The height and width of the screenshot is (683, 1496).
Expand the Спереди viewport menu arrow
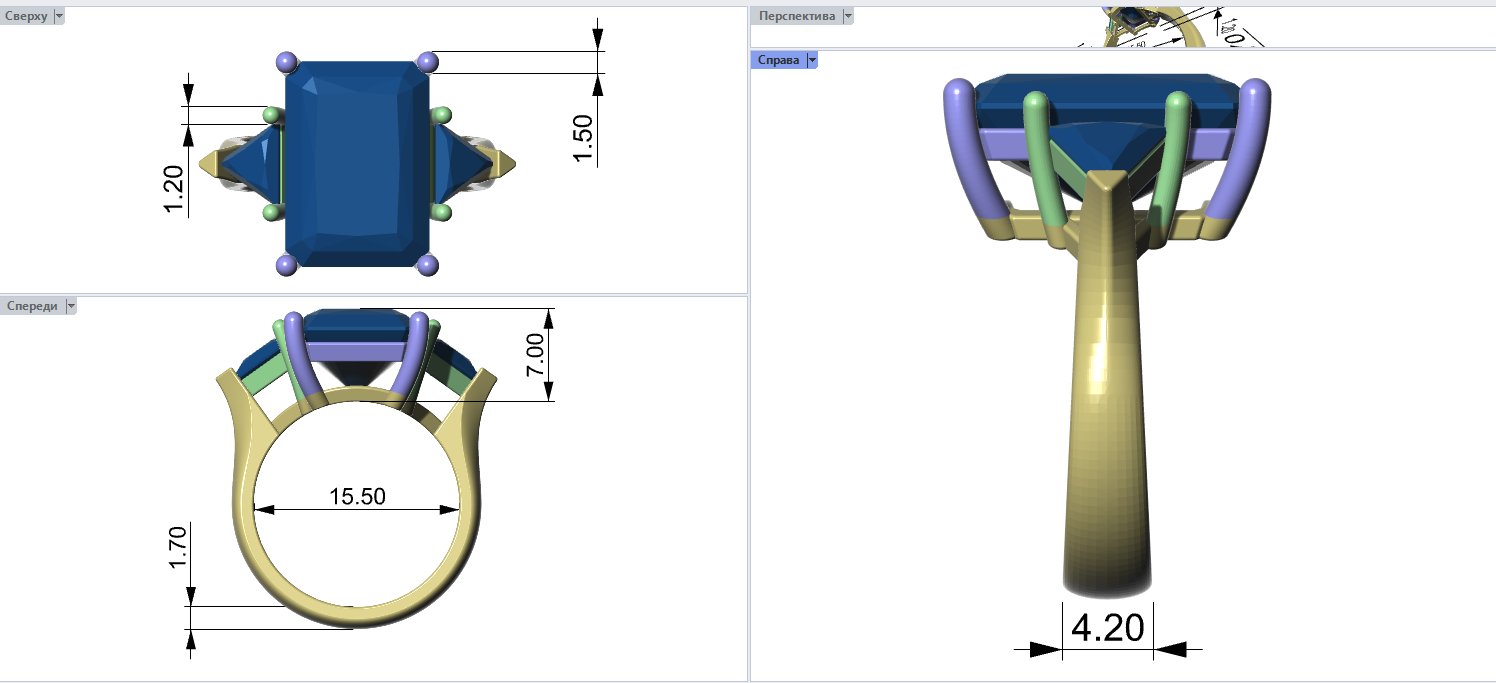(x=71, y=306)
